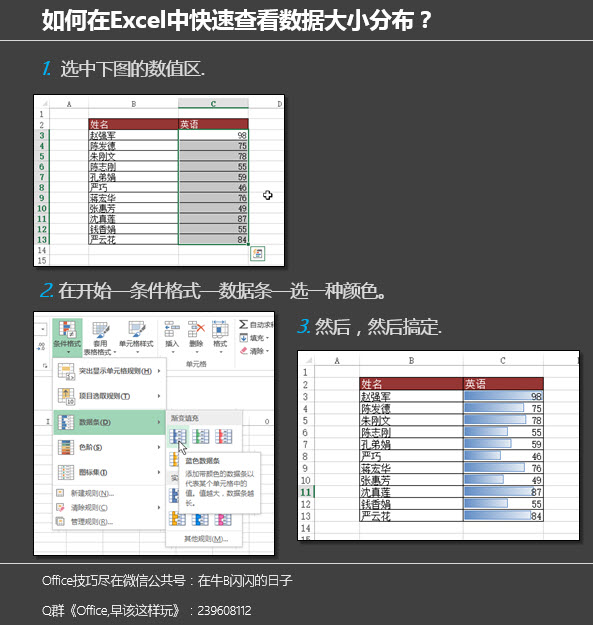This screenshot has height=625, width=593.
Task: Click the 套用表格格式 table format icon
Action: (x=100, y=330)
